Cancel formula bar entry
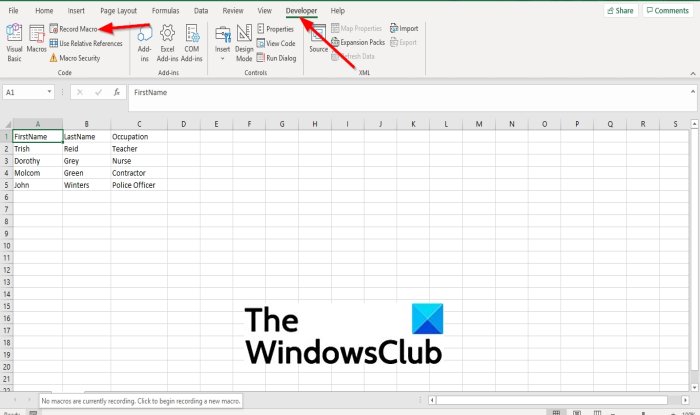 click(x=79, y=92)
